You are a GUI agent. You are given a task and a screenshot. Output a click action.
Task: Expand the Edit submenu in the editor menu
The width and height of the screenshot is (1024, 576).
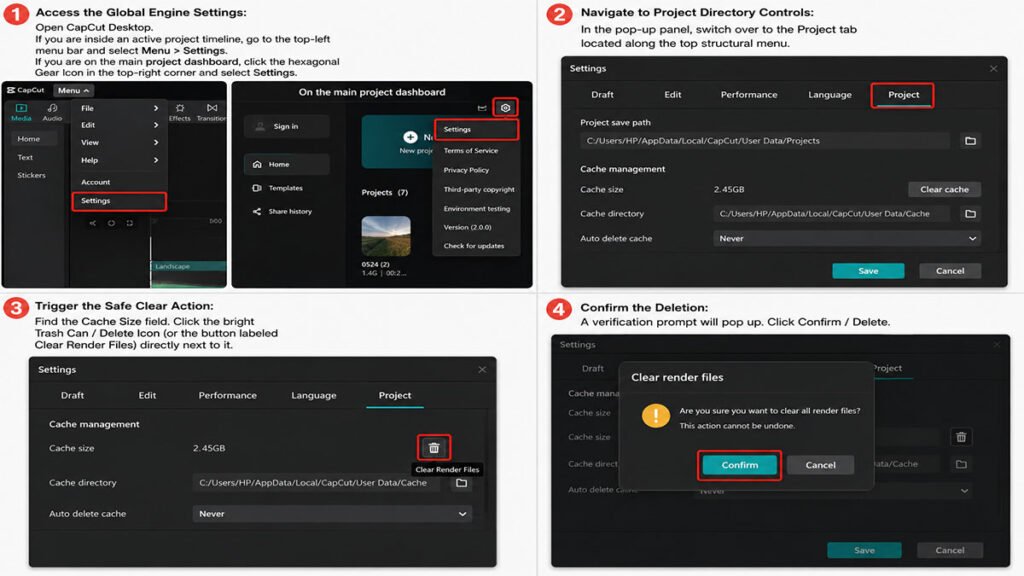coord(119,125)
